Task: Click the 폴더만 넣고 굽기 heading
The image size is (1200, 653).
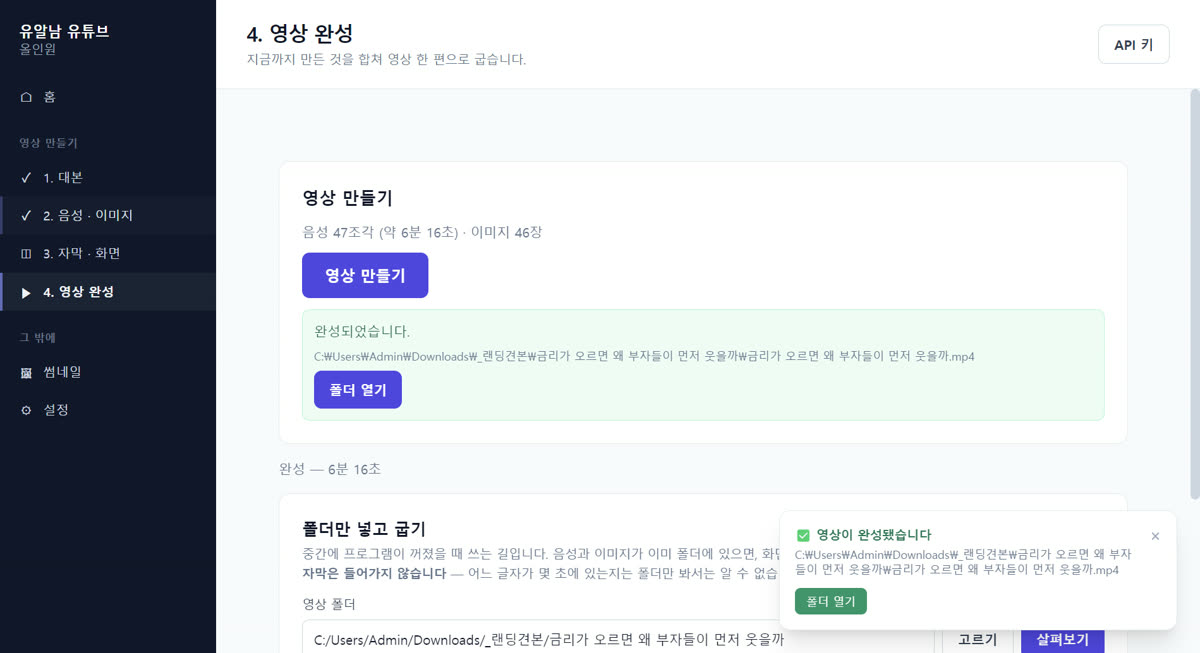Action: pyautogui.click(x=364, y=527)
